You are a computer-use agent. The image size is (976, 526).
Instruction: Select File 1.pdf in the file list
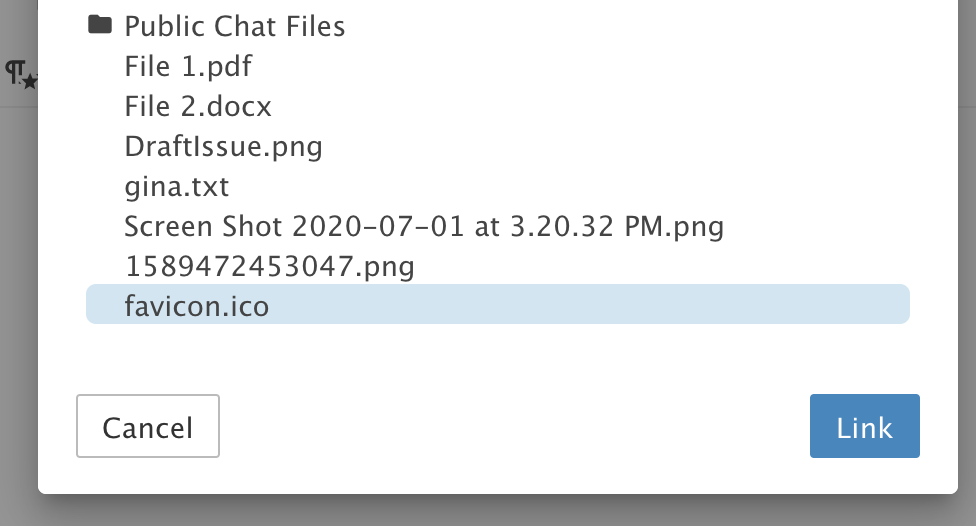click(188, 66)
